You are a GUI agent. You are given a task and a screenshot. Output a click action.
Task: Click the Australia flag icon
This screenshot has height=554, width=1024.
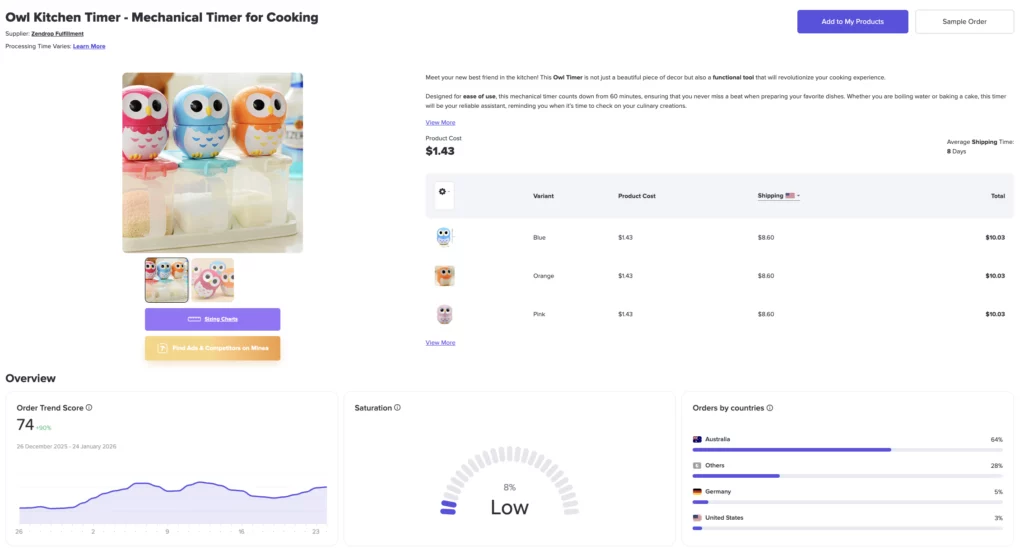[x=697, y=439]
